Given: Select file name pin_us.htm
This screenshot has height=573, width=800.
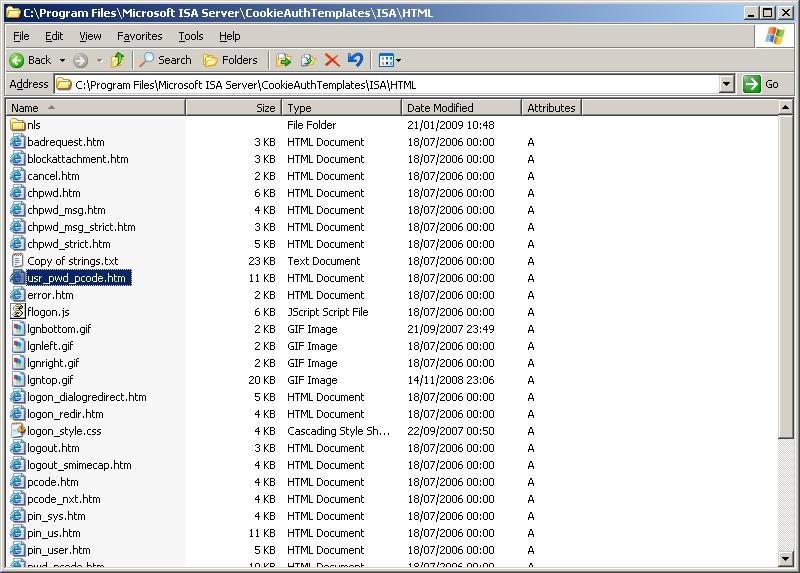Looking at the screenshot, I should [x=54, y=533].
